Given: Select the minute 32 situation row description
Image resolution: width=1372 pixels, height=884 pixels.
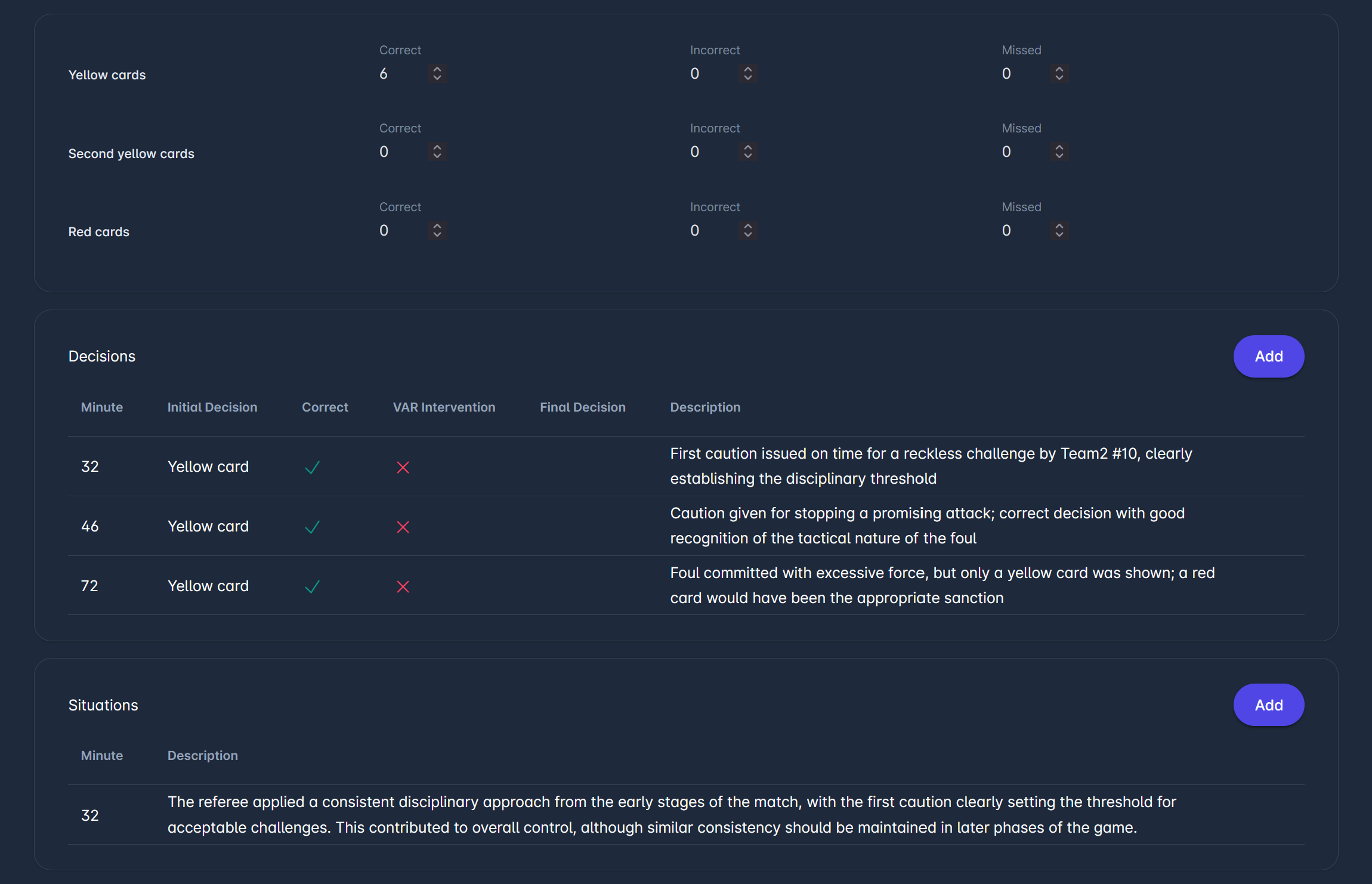Looking at the screenshot, I should (x=671, y=815).
